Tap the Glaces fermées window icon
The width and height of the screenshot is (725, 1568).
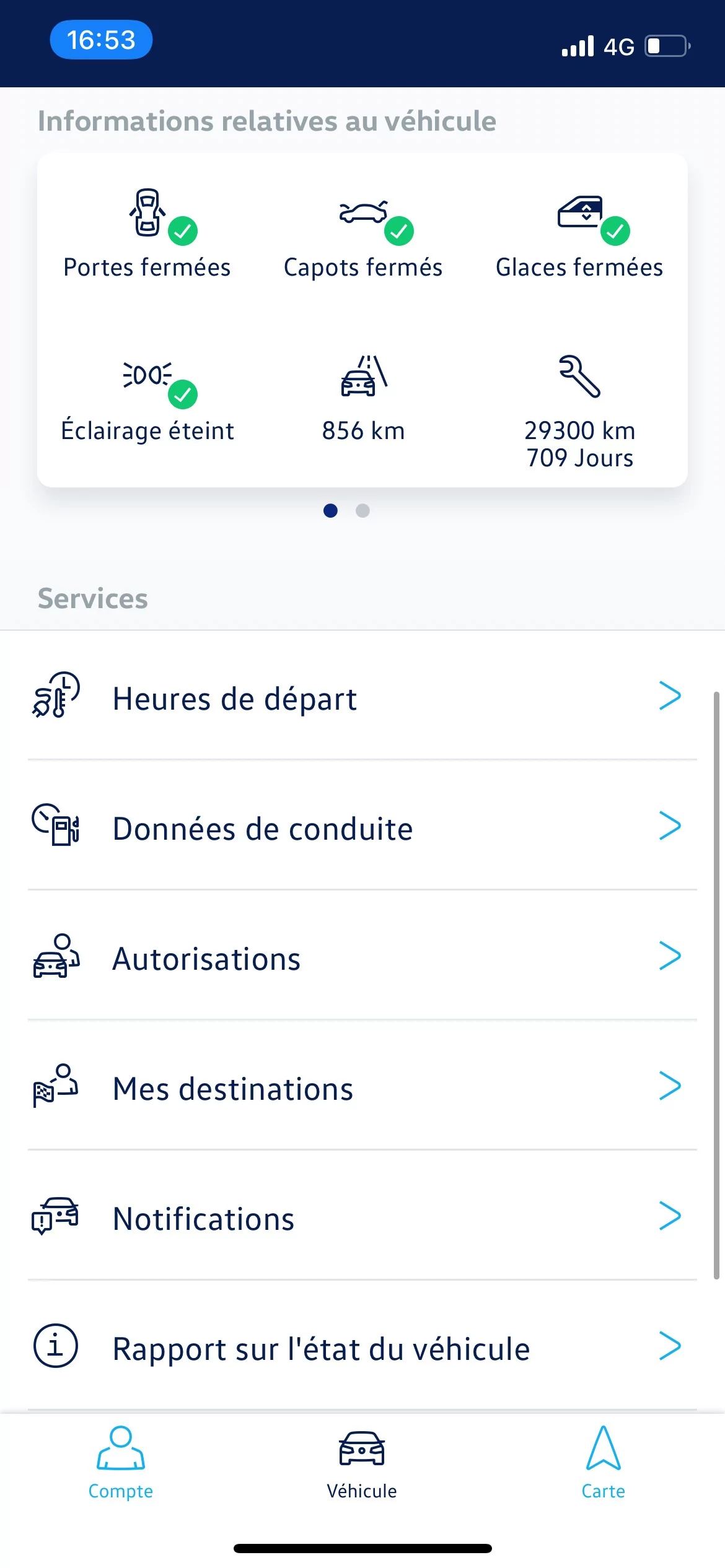tap(580, 212)
